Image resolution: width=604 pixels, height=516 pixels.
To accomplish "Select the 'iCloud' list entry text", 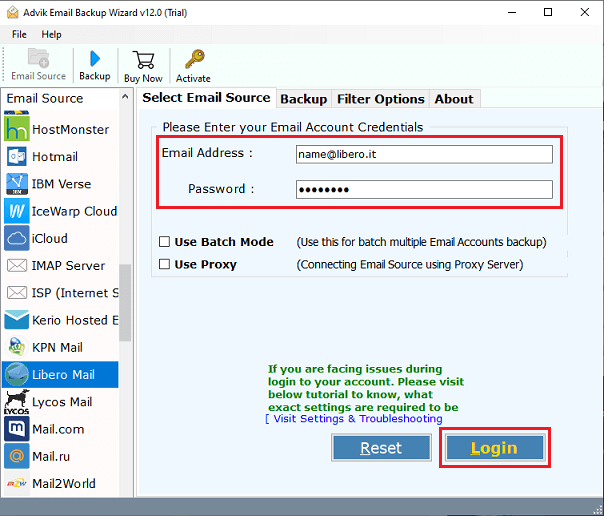I will (50, 238).
